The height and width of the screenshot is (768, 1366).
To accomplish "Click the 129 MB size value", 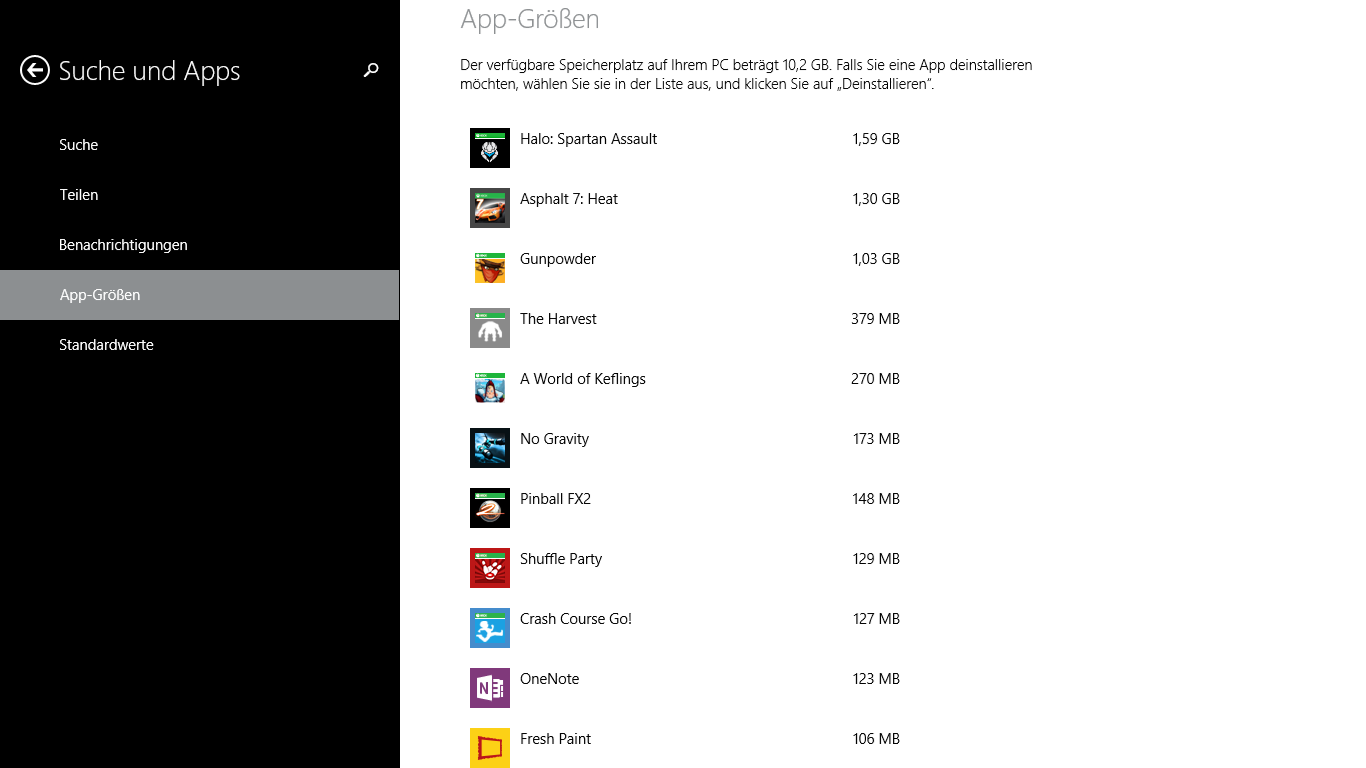I will (x=876, y=559).
